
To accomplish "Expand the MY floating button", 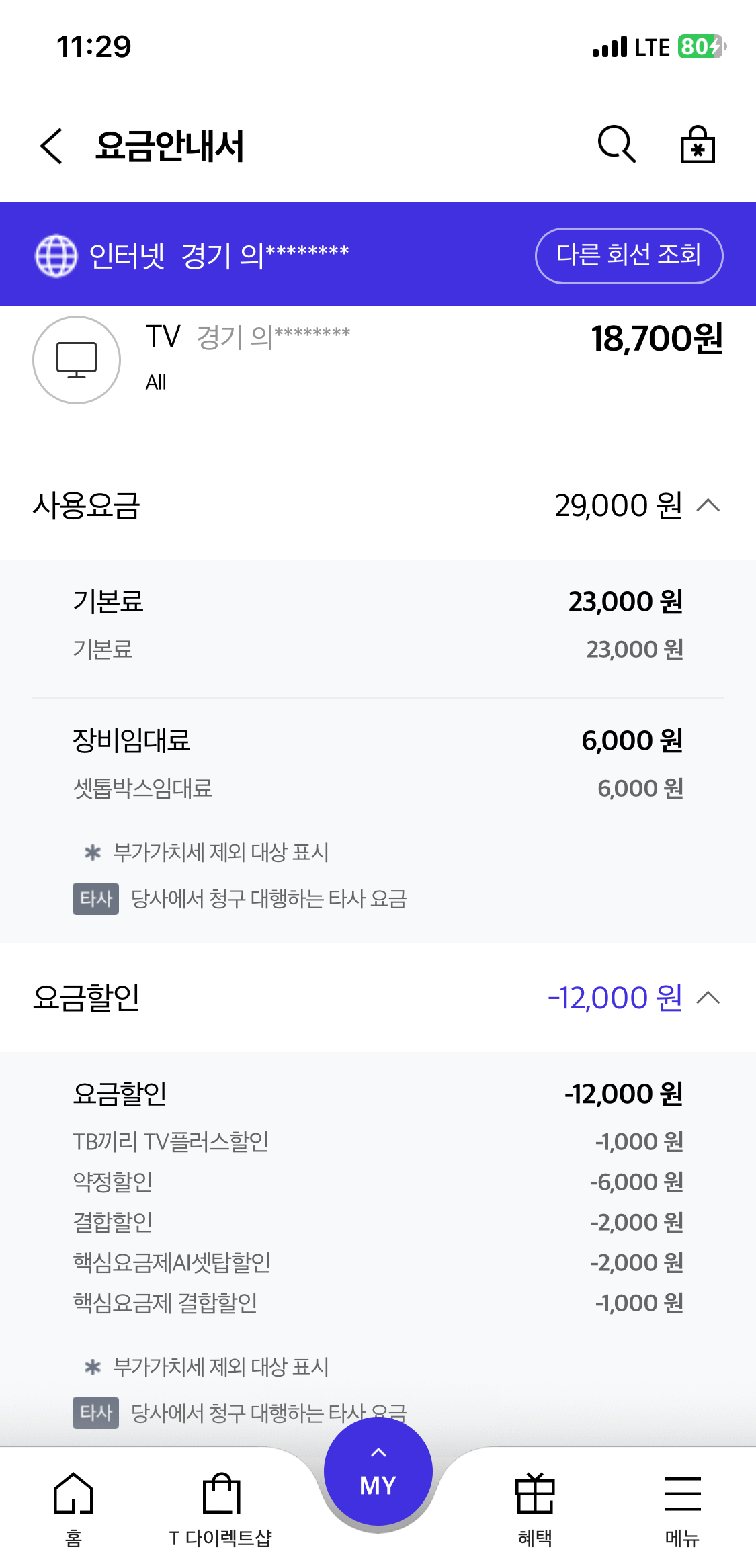I will tap(378, 1471).
